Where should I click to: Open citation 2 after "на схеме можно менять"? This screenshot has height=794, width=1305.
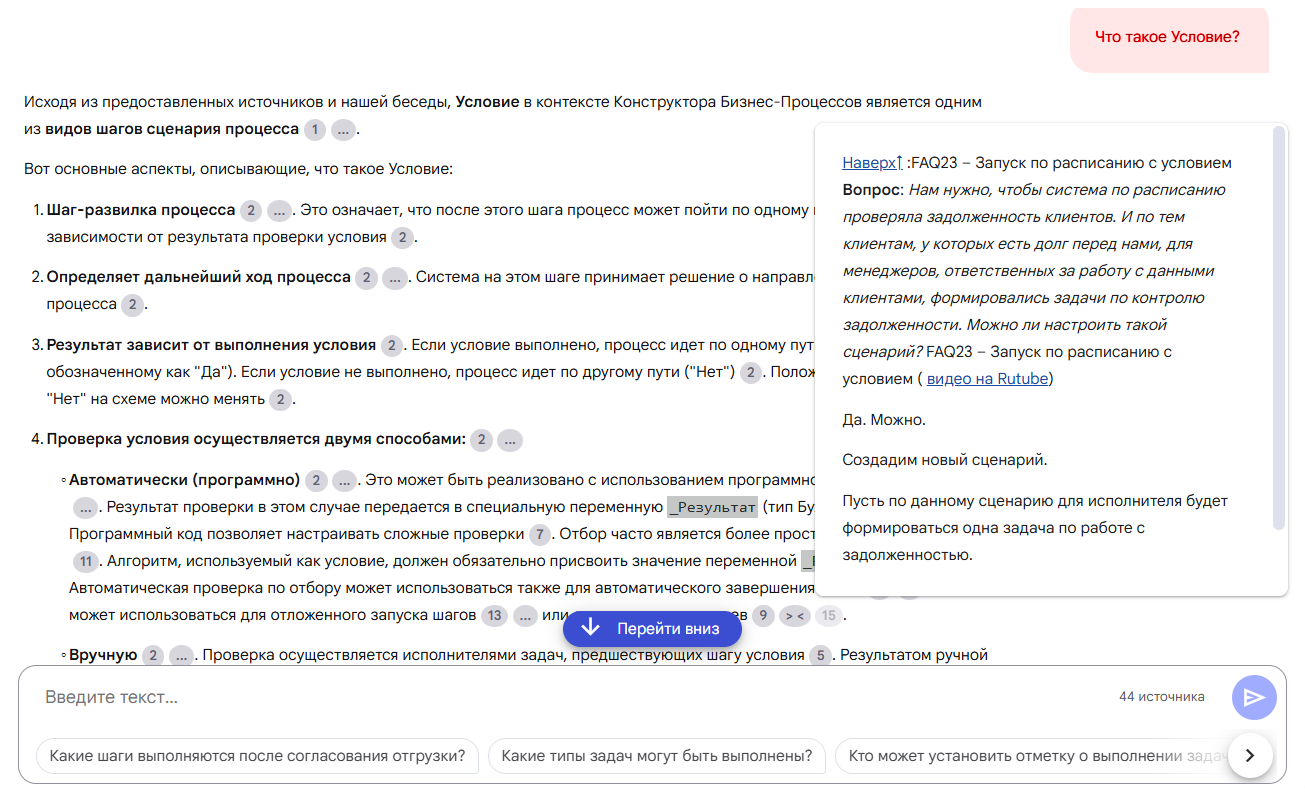[x=281, y=400]
